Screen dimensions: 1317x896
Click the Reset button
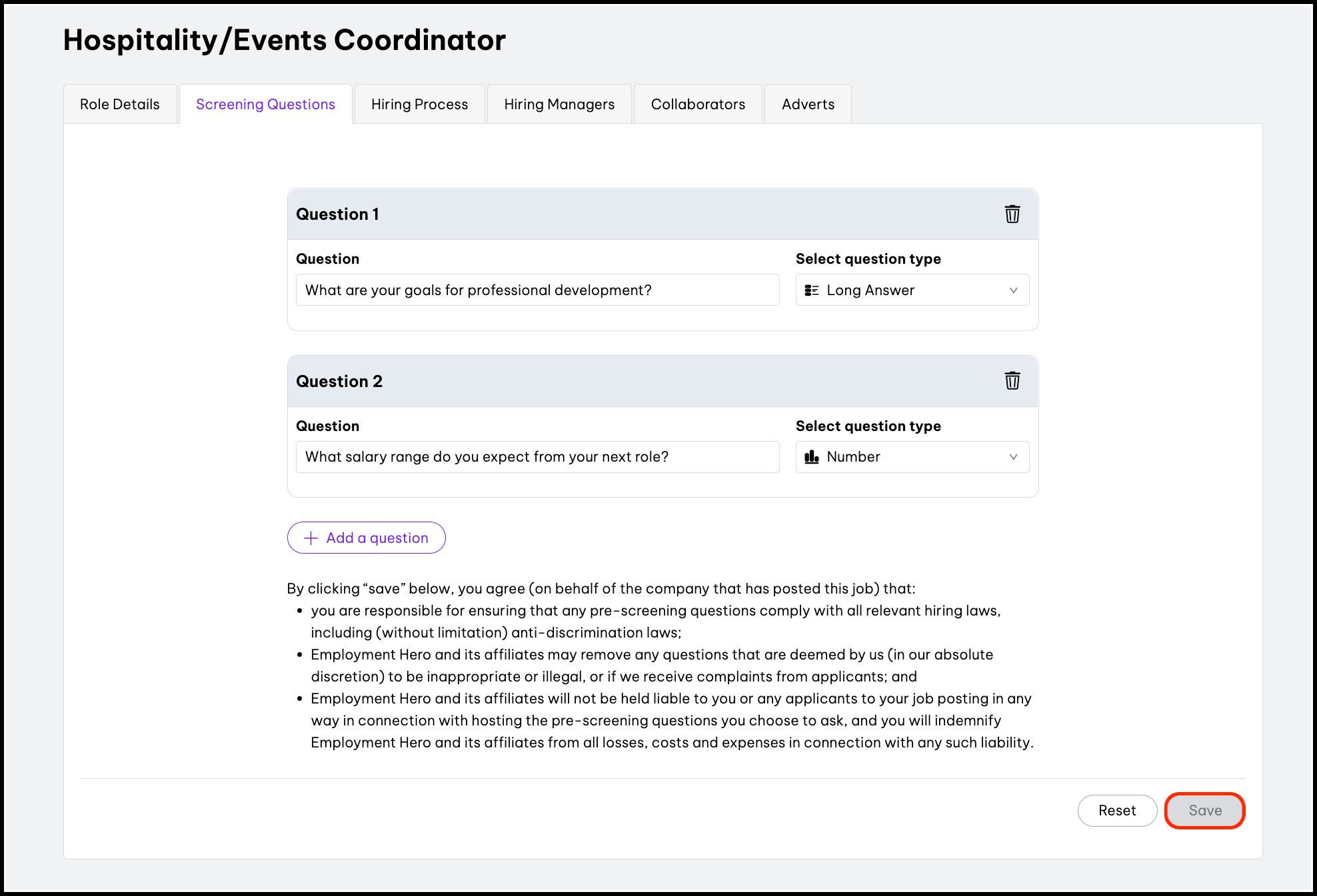pos(1117,811)
